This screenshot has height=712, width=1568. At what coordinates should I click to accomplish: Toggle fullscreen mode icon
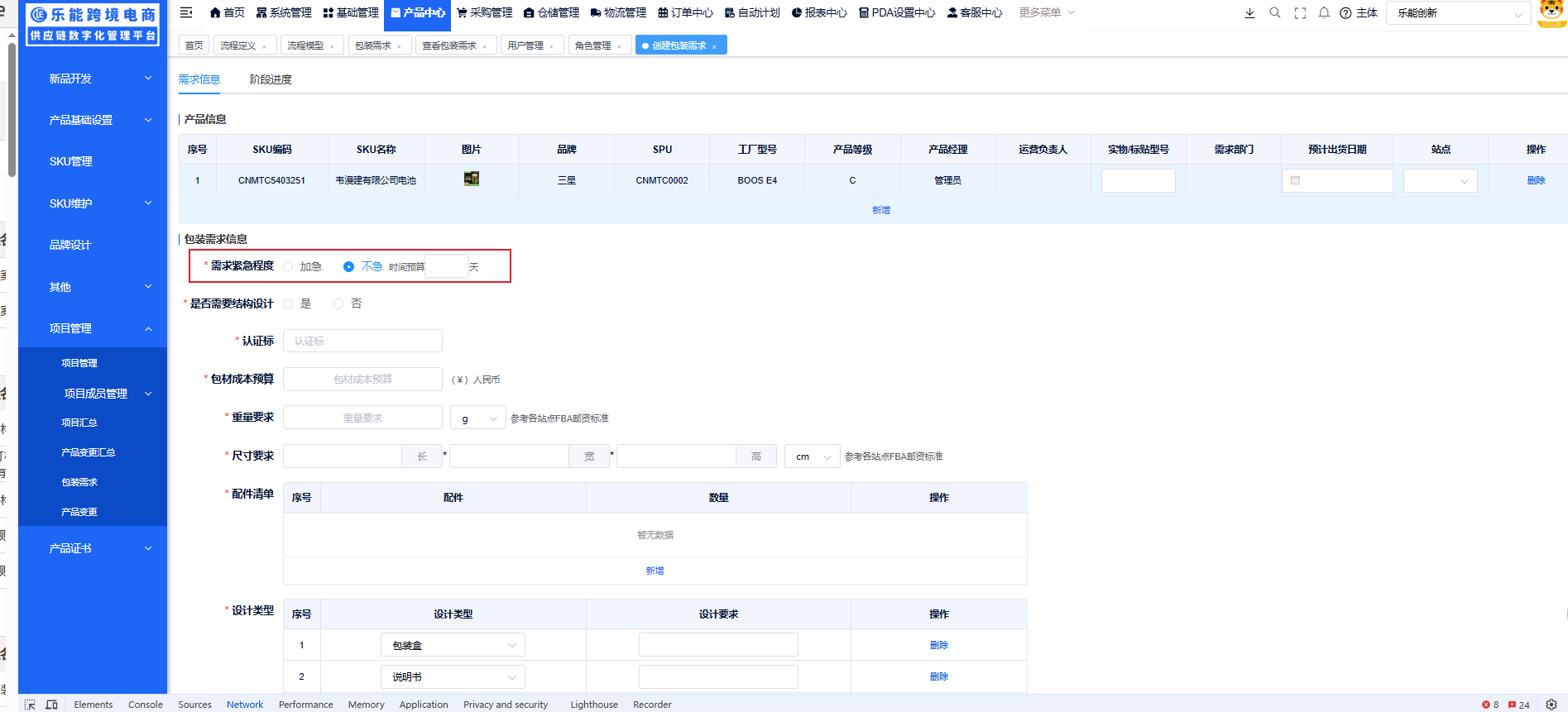click(1300, 12)
